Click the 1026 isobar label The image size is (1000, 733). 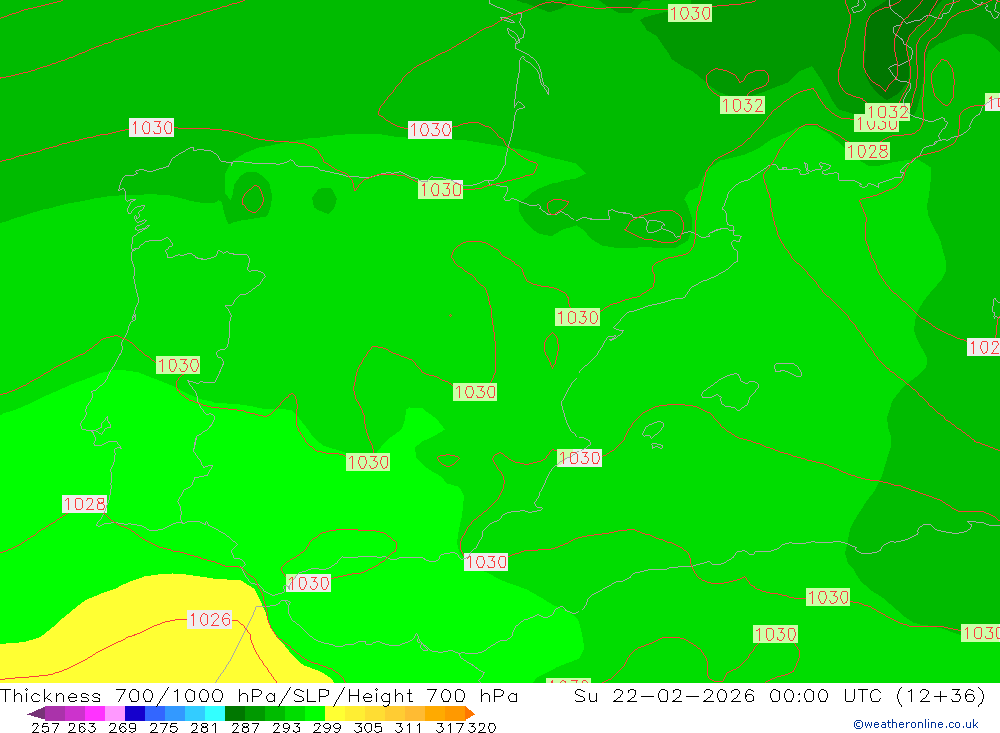coord(210,619)
